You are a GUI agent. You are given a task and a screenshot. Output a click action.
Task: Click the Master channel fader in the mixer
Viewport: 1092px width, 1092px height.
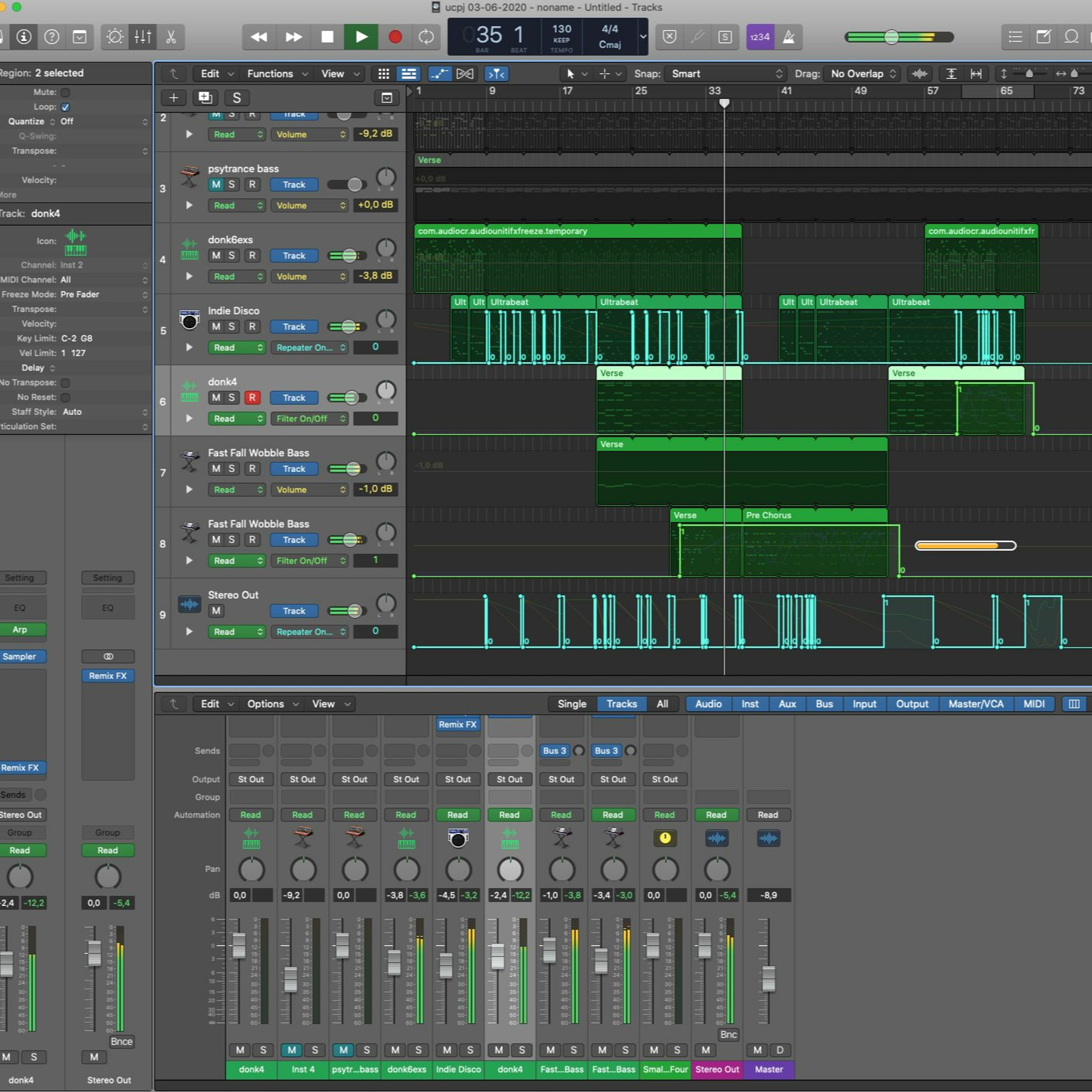[768, 978]
